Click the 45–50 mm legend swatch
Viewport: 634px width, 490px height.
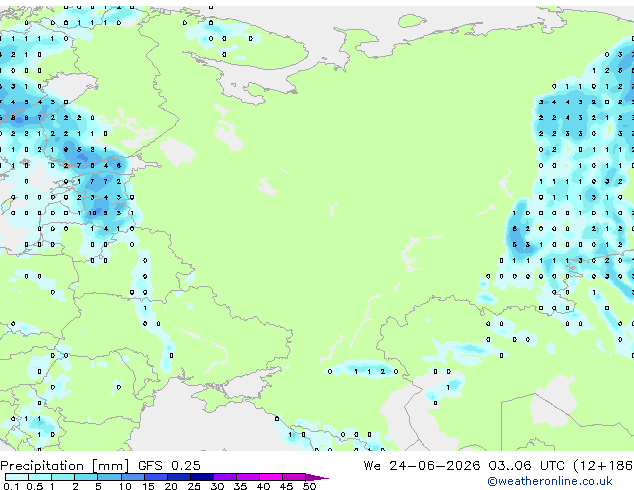click(294, 477)
